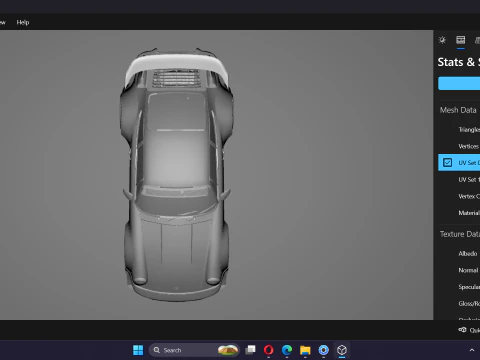Select the Normal texture row
This screenshot has width=480, height=360.
[x=459, y=270]
